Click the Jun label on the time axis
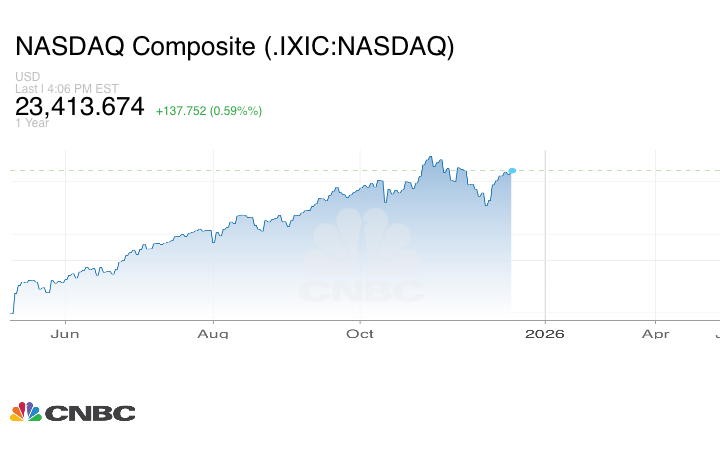The image size is (720, 450). tap(65, 334)
